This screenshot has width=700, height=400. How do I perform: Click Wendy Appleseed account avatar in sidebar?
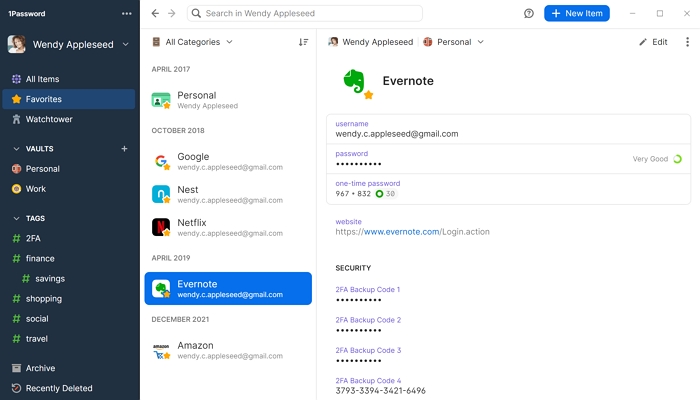click(17, 44)
